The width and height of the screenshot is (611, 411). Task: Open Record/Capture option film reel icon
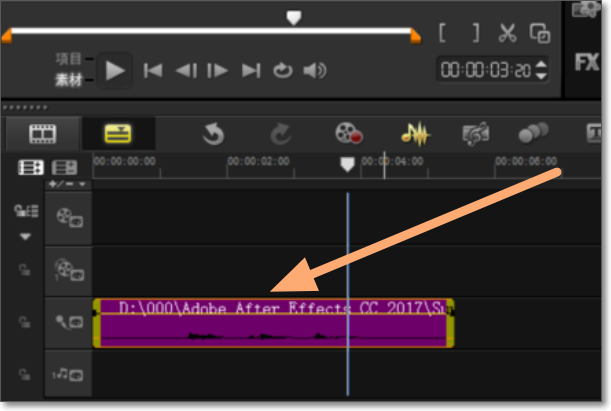(x=348, y=133)
